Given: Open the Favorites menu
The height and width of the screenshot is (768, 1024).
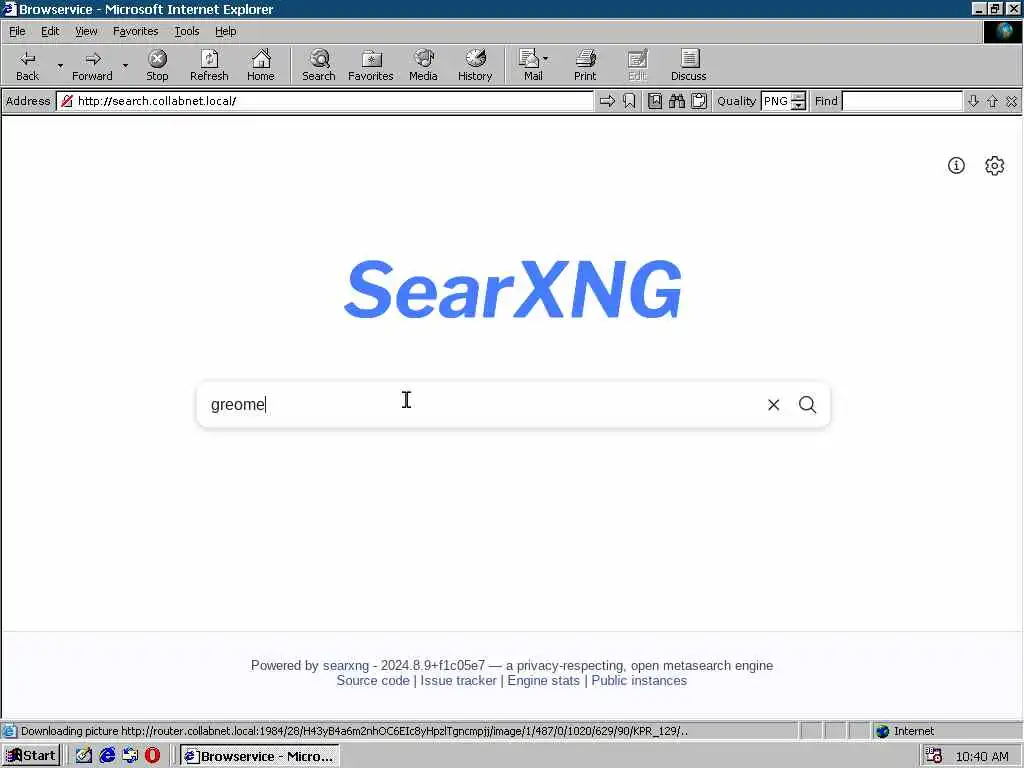Looking at the screenshot, I should (135, 31).
